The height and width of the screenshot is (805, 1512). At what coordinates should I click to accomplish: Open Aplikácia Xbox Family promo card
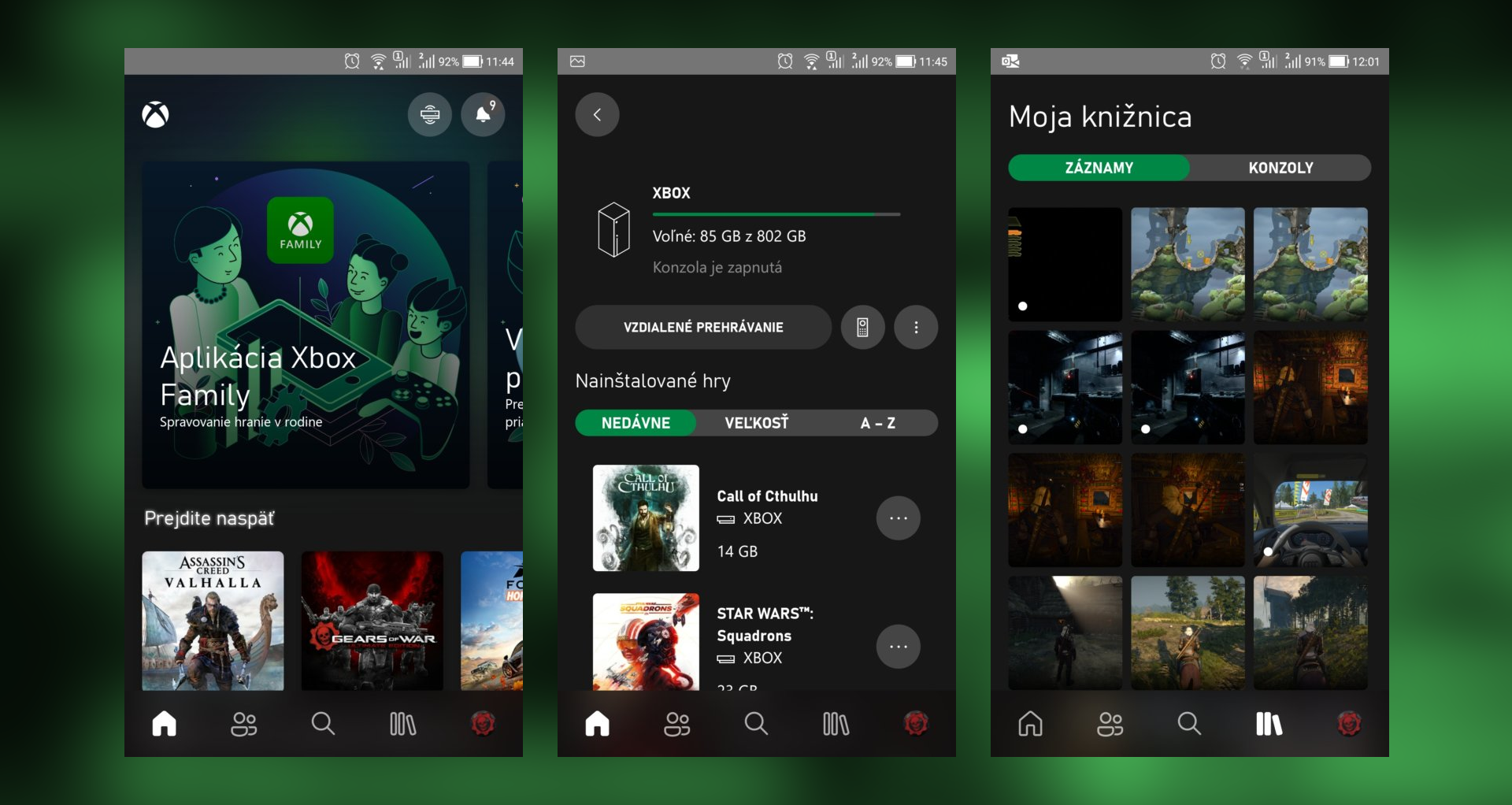tap(306, 325)
